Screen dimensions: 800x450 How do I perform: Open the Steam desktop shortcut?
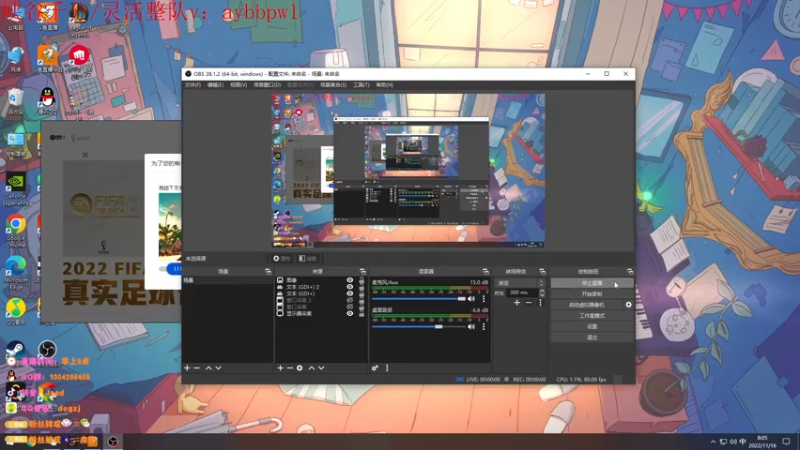click(15, 349)
